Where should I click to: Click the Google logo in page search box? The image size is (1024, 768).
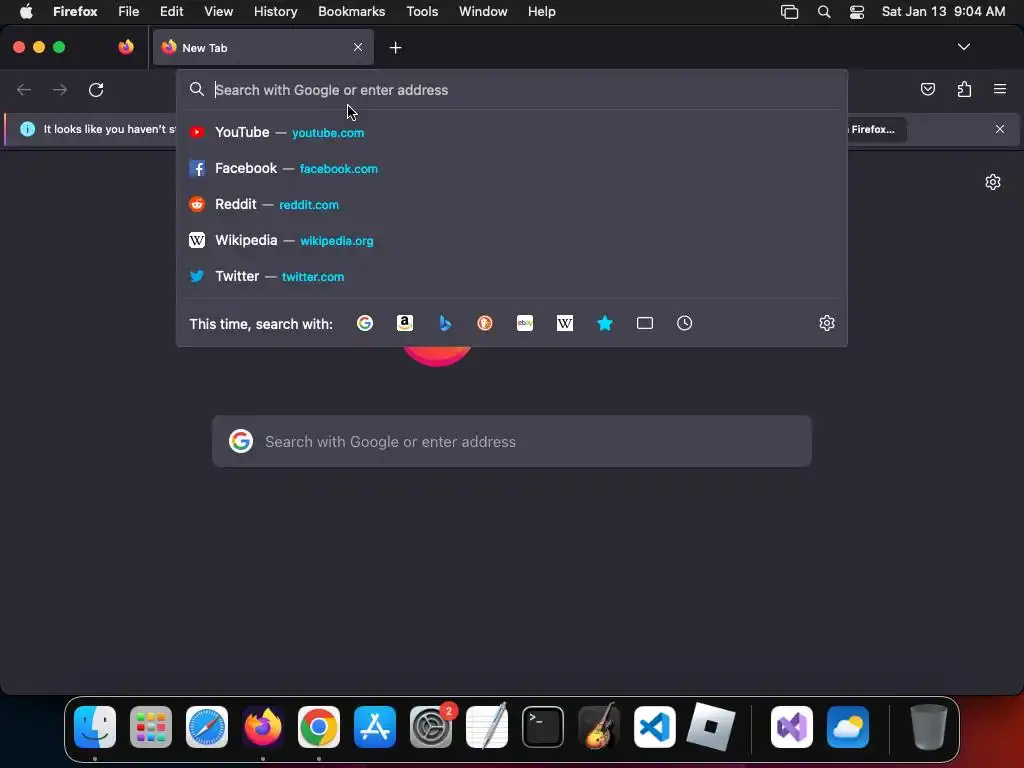click(x=241, y=441)
